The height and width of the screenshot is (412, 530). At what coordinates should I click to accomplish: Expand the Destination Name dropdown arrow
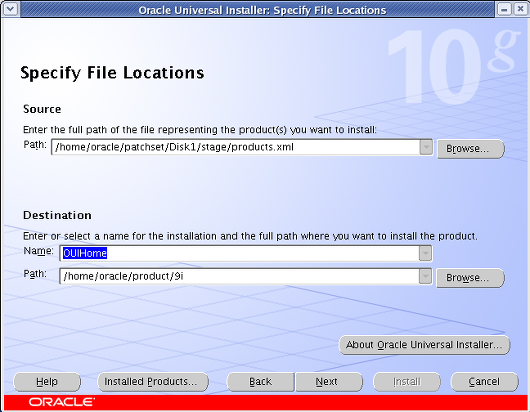[425, 253]
